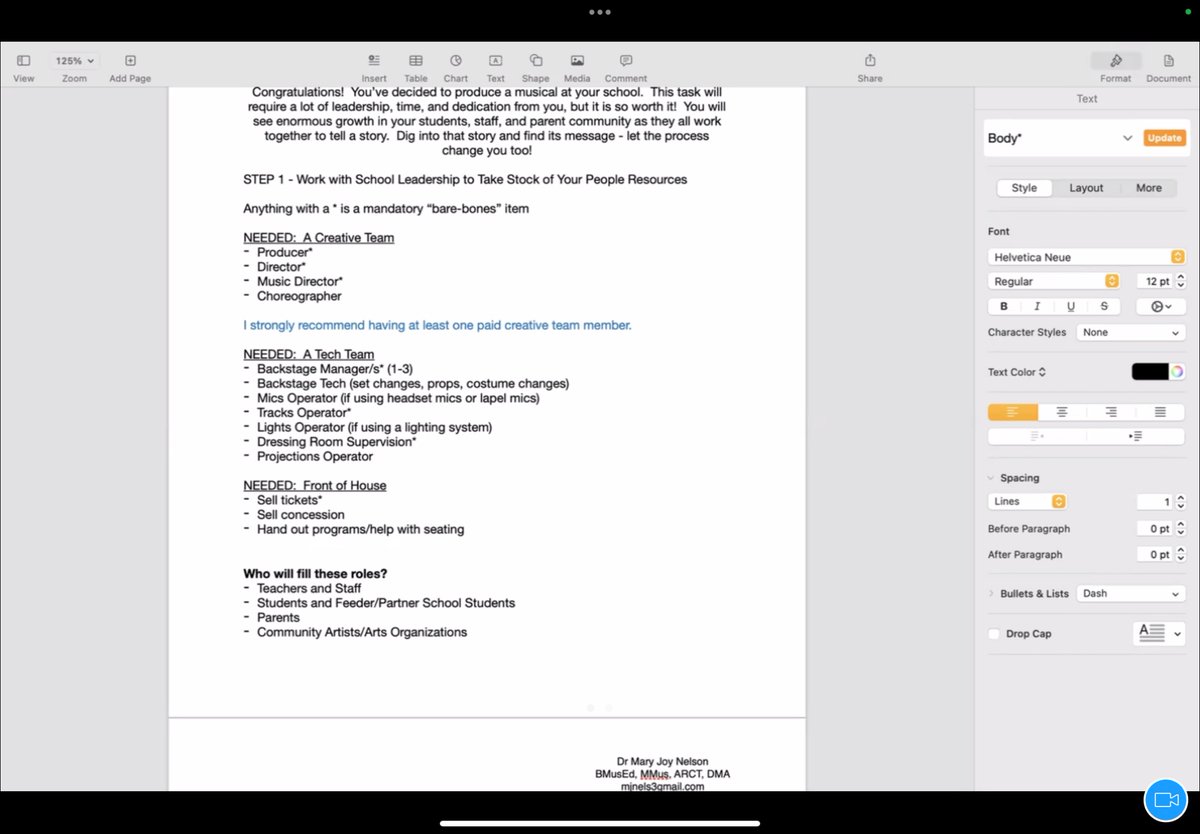Toggle the Format inspector panel
Viewport: 1200px width, 834px height.
[x=1116, y=61]
